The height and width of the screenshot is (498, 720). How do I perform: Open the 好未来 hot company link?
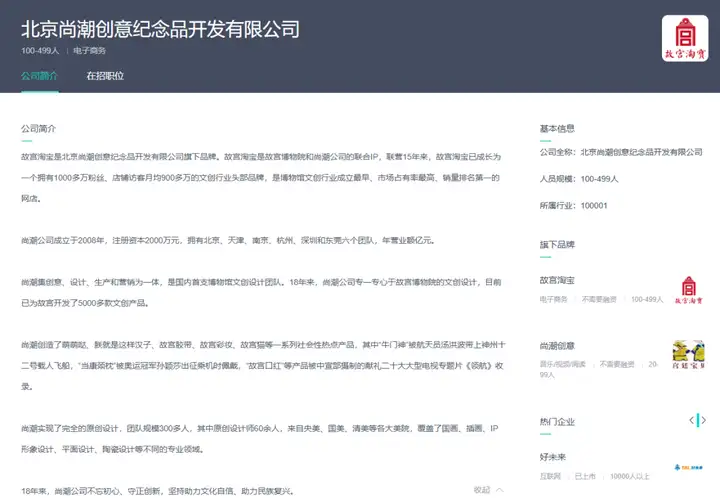[x=553, y=457]
